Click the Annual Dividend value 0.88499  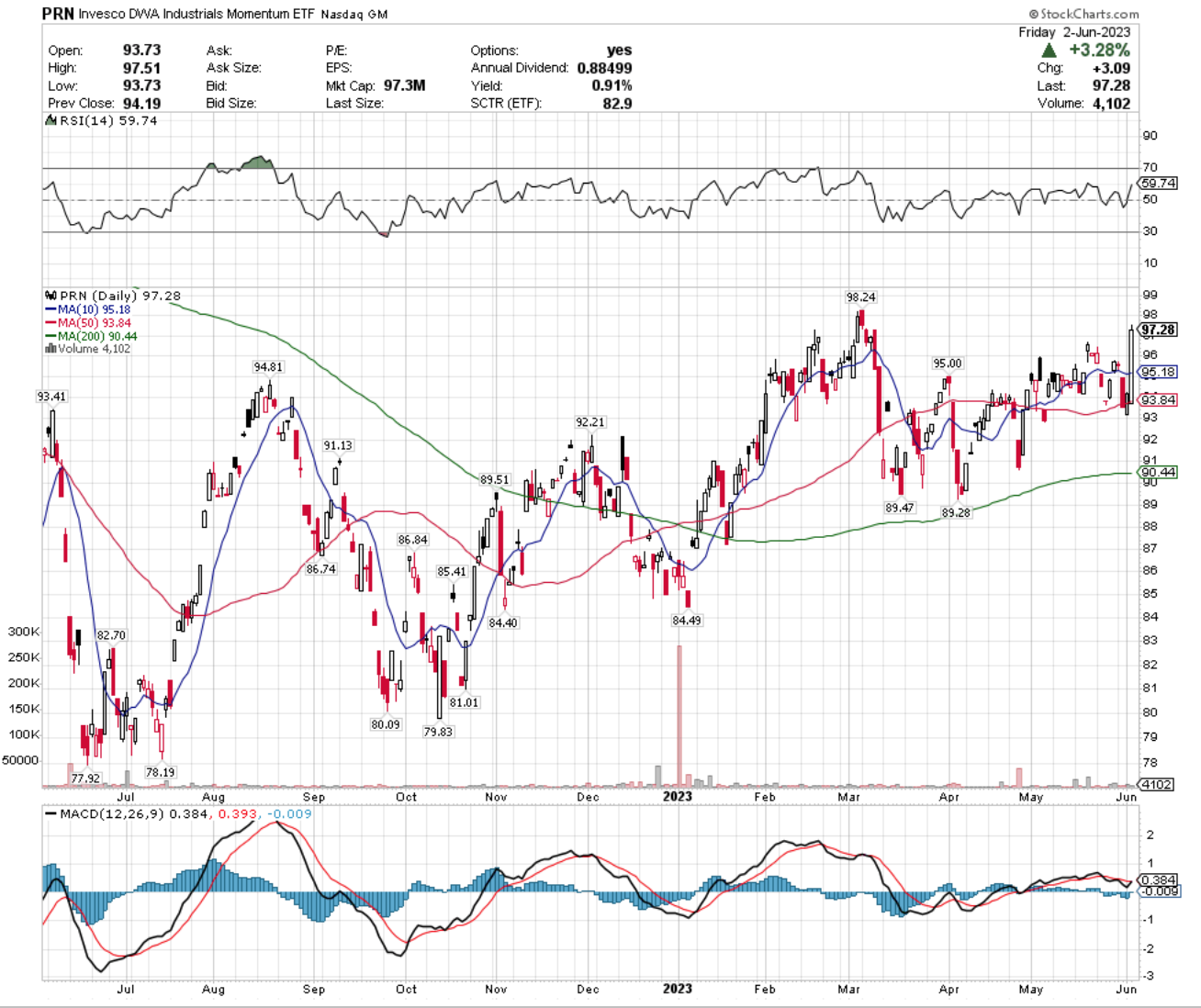point(604,68)
